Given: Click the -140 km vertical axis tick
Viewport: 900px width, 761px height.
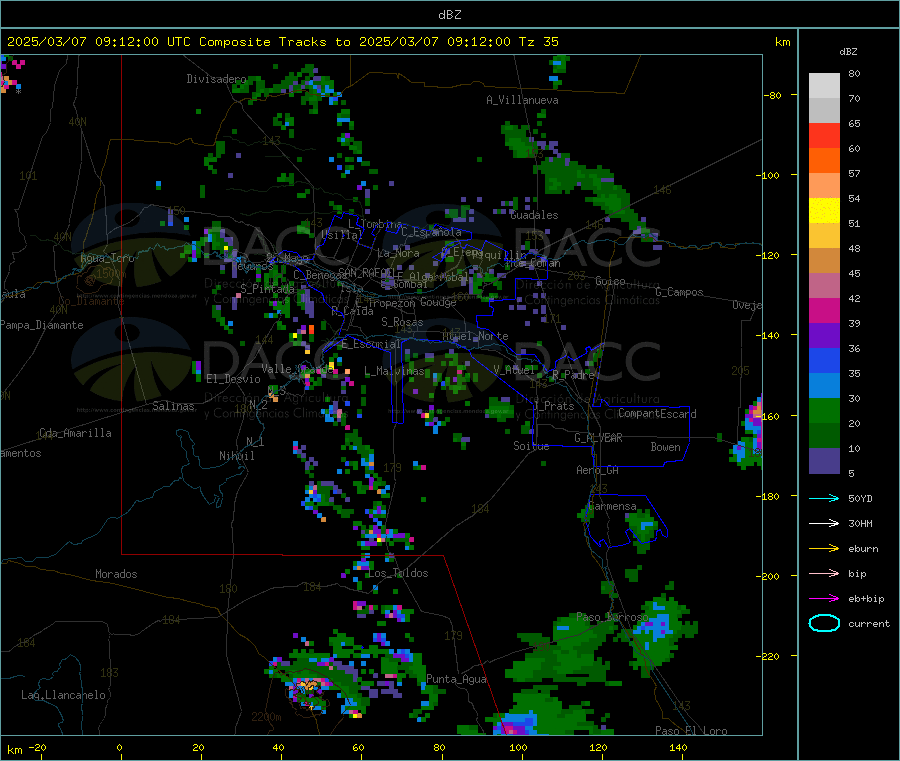Looking at the screenshot, I should coord(767,335).
